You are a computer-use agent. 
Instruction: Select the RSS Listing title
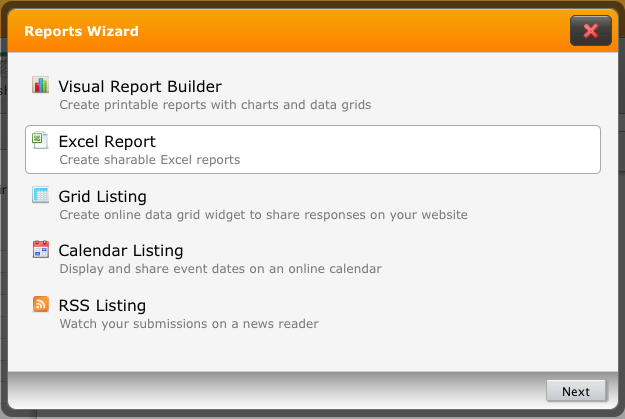tap(102, 306)
